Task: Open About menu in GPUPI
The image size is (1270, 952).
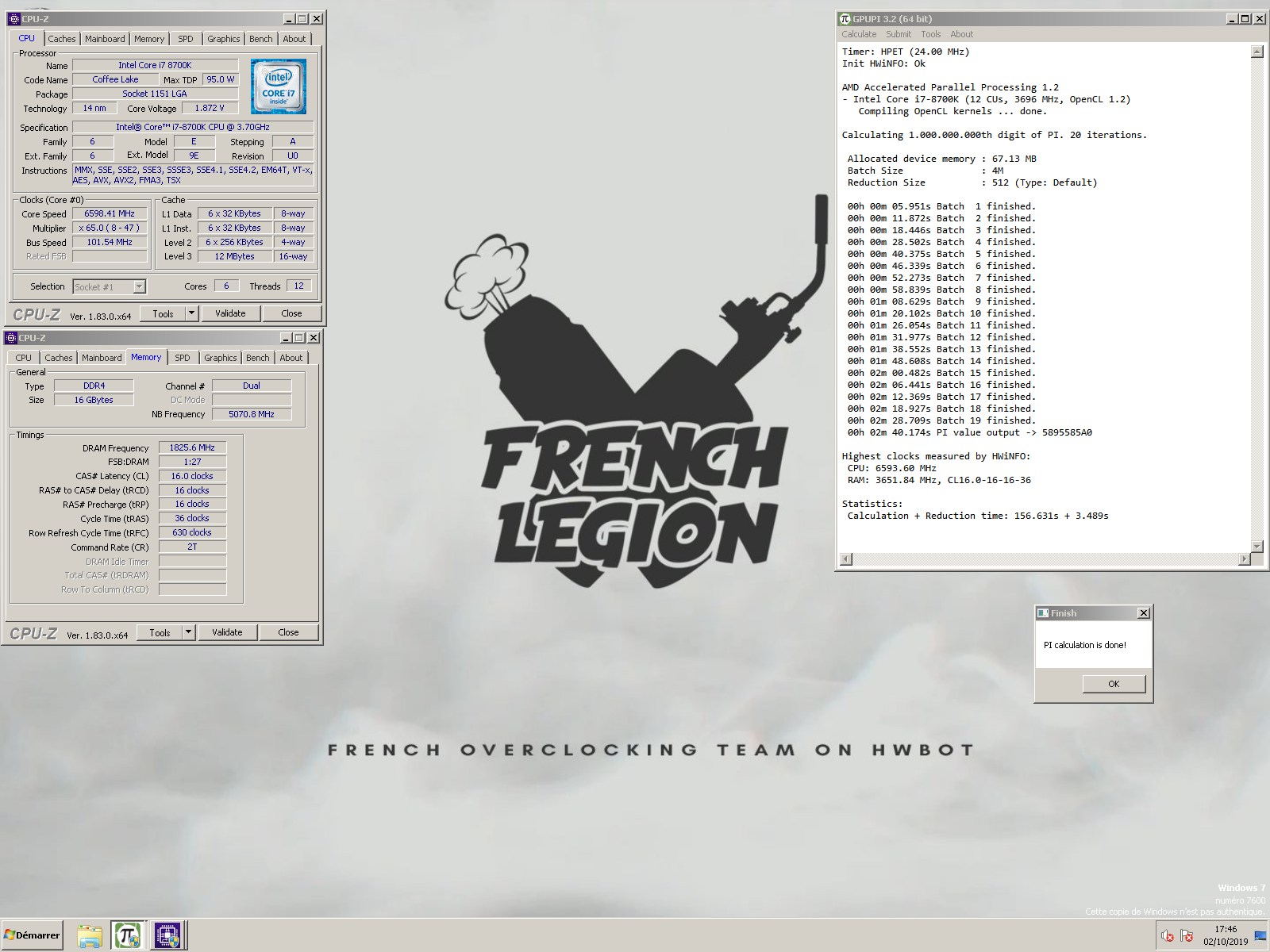Action: (961, 34)
